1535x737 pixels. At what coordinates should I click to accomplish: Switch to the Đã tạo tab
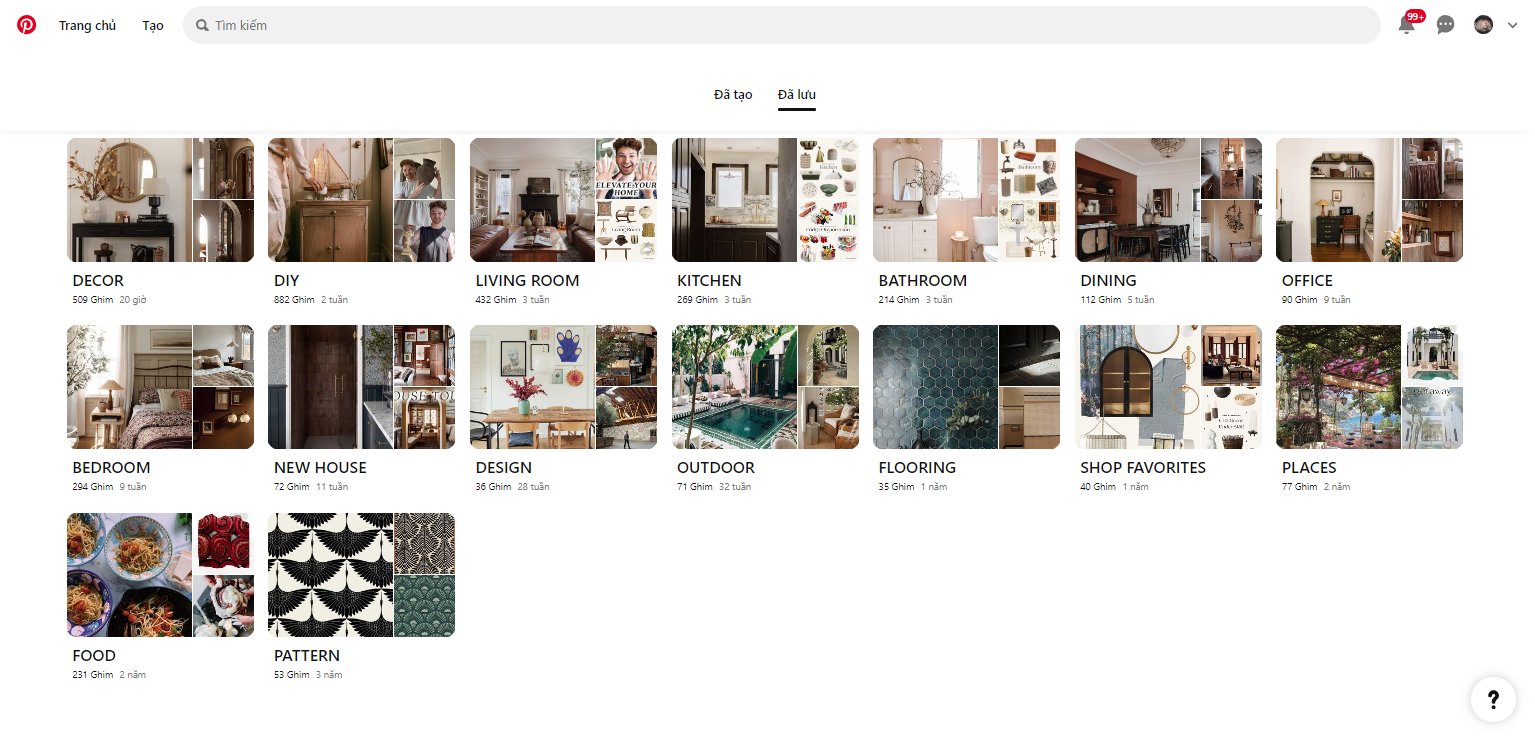click(733, 94)
